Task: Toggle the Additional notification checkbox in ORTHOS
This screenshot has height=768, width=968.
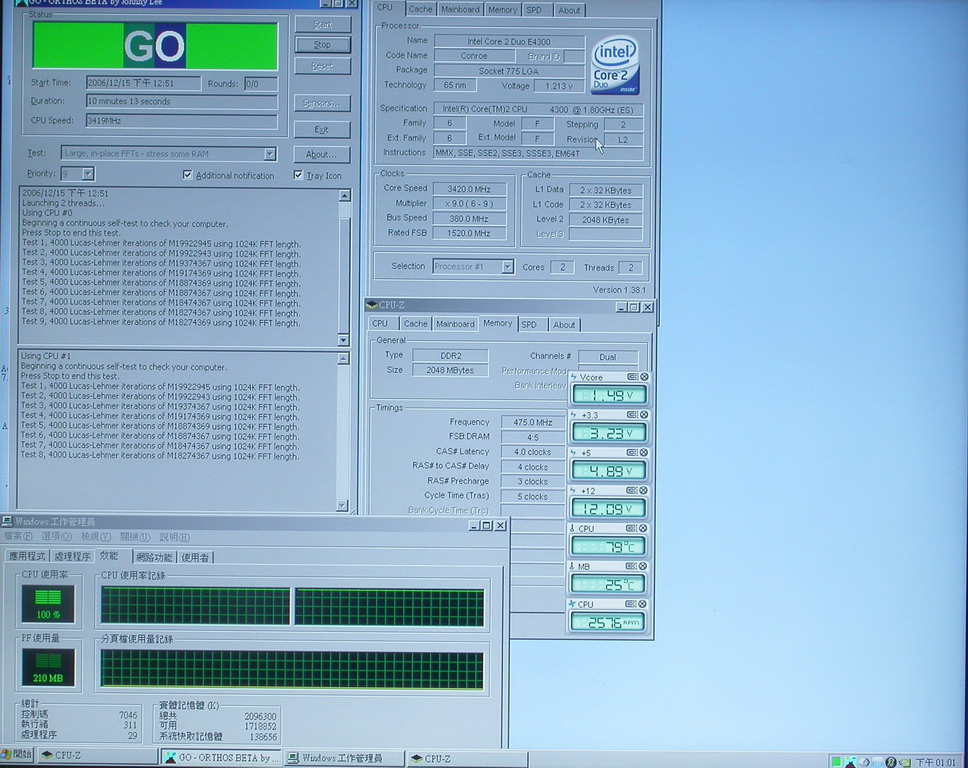Action: (188, 175)
